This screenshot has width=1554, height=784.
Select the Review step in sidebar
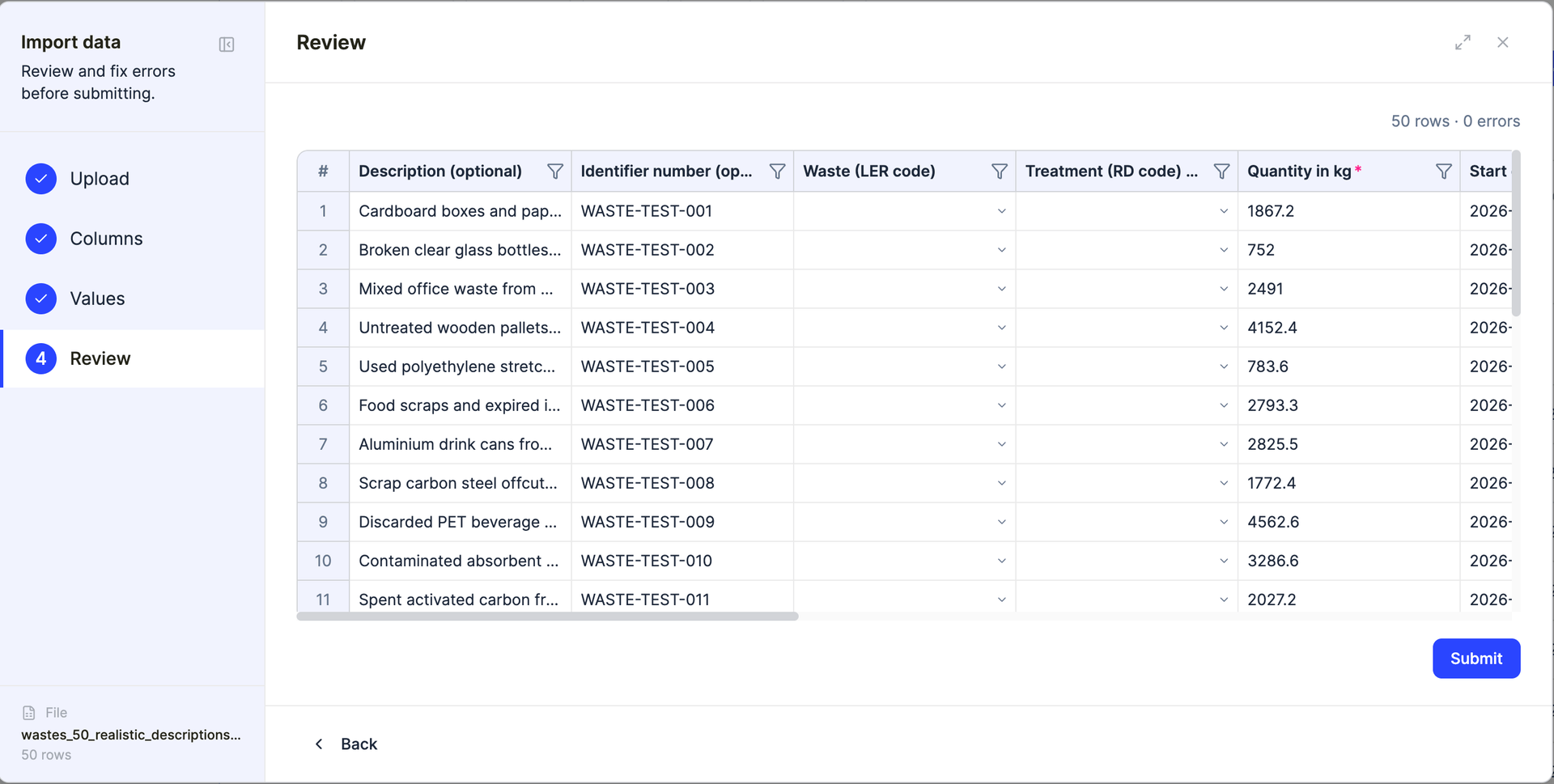coord(133,358)
